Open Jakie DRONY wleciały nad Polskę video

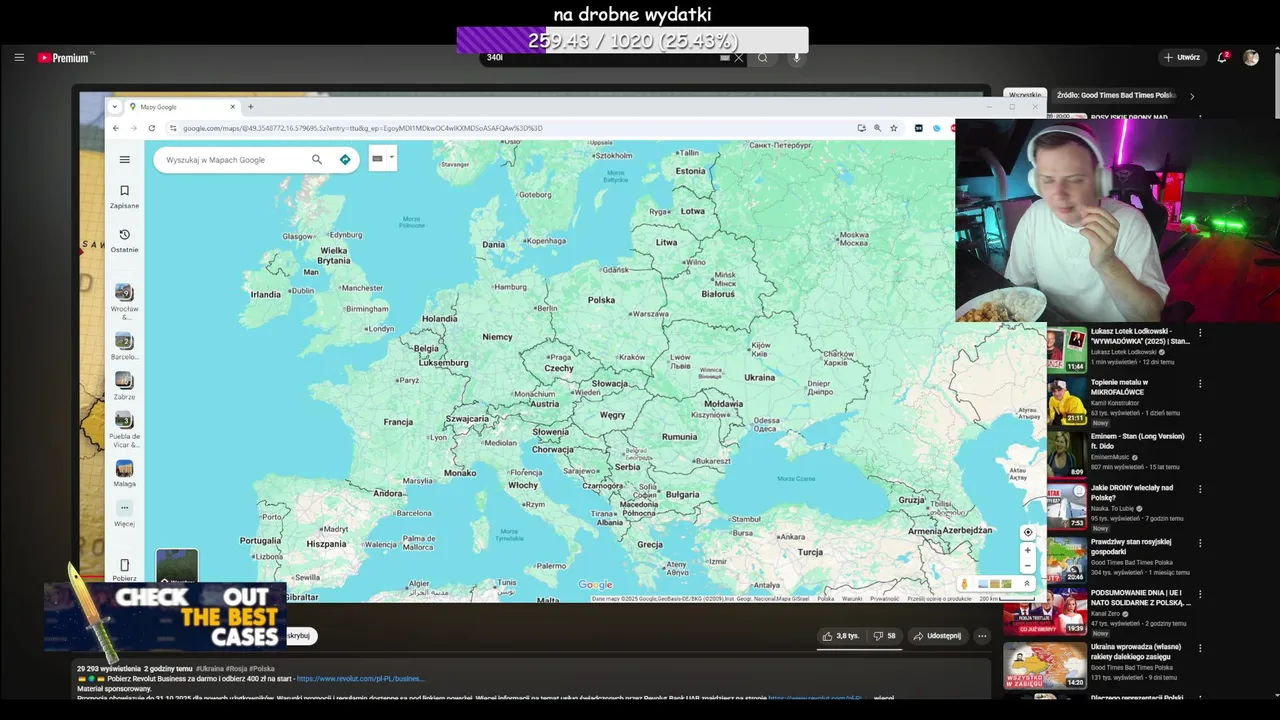coord(1131,493)
